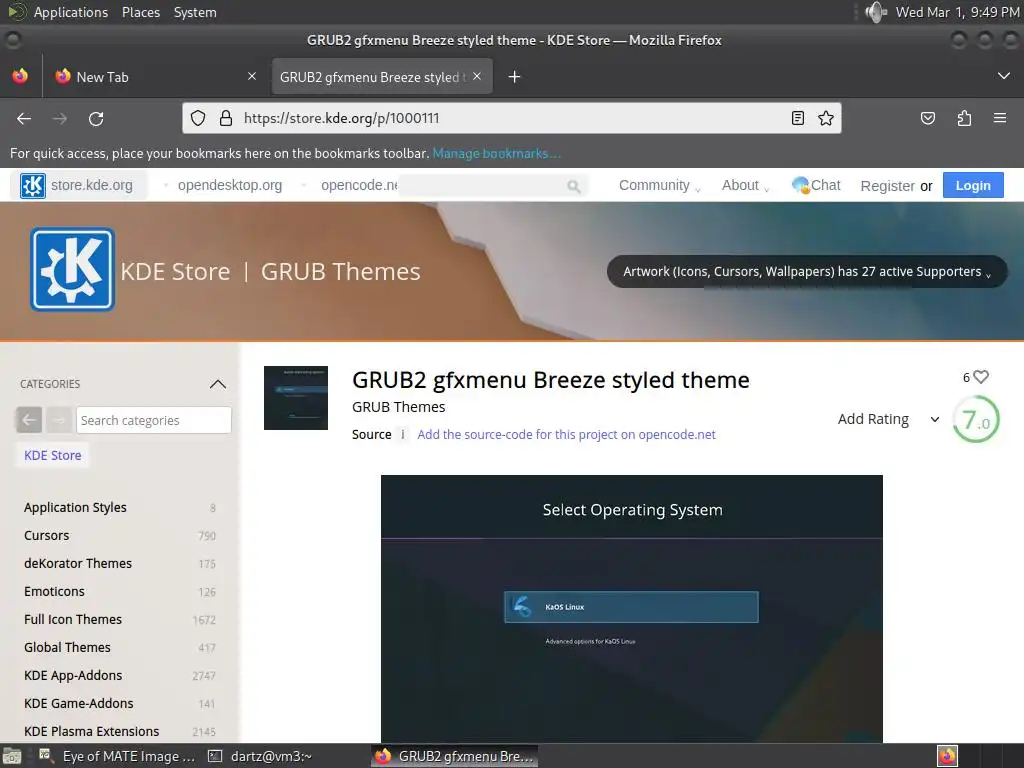Click Add the source-code on opencode.net link
Image resolution: width=1024 pixels, height=768 pixels.
(566, 434)
